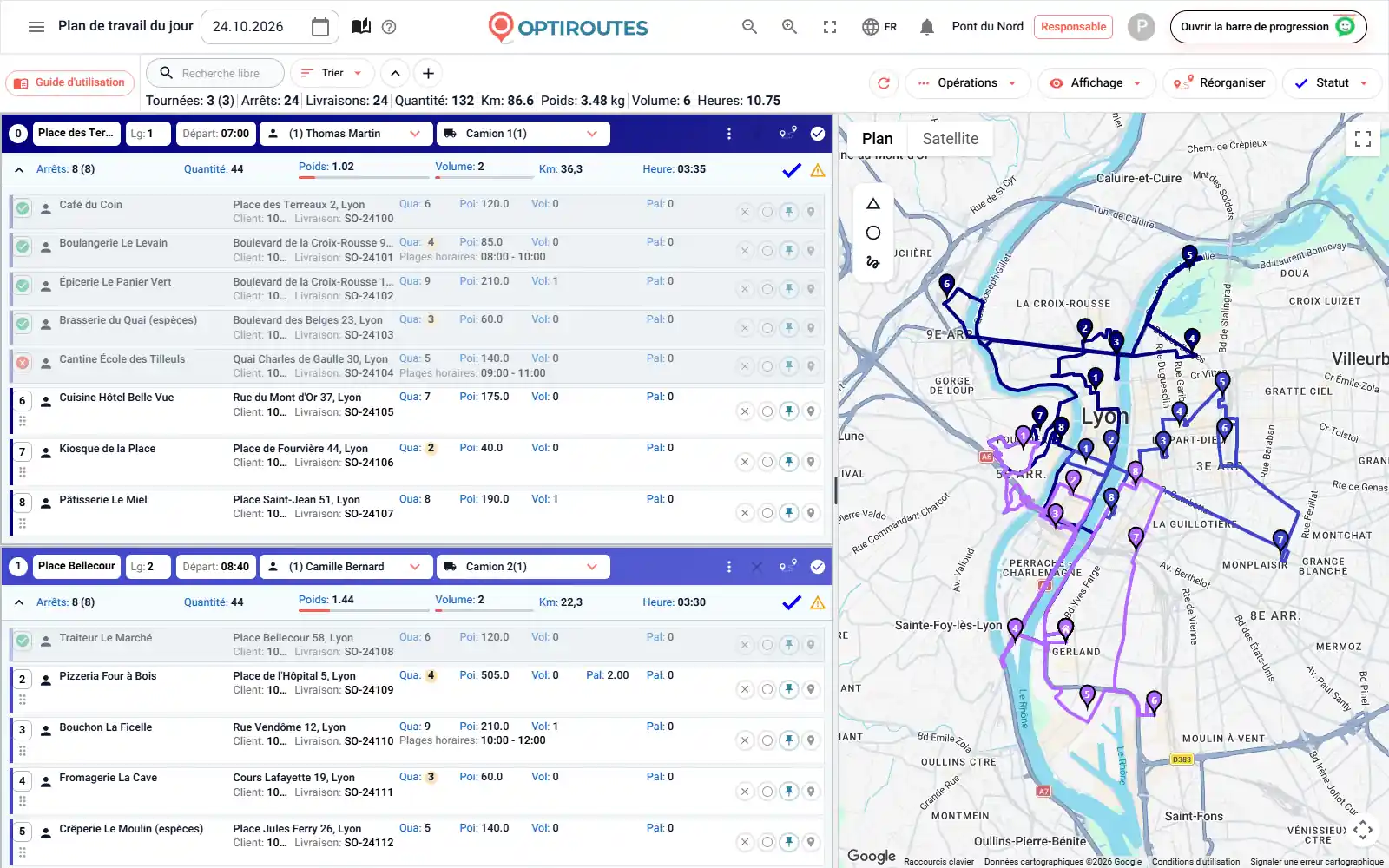The width and height of the screenshot is (1389, 868).
Task: Toggle selection circle for Pizzeria Four à Bois
Action: pos(767,689)
